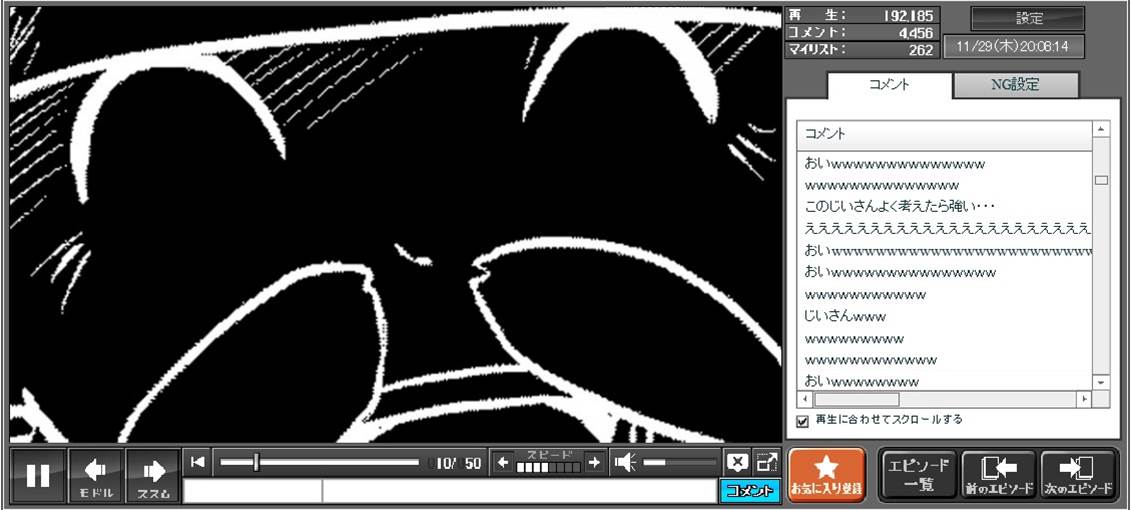Click the ススム forward arrow button
The image size is (1131, 510).
coord(153,476)
